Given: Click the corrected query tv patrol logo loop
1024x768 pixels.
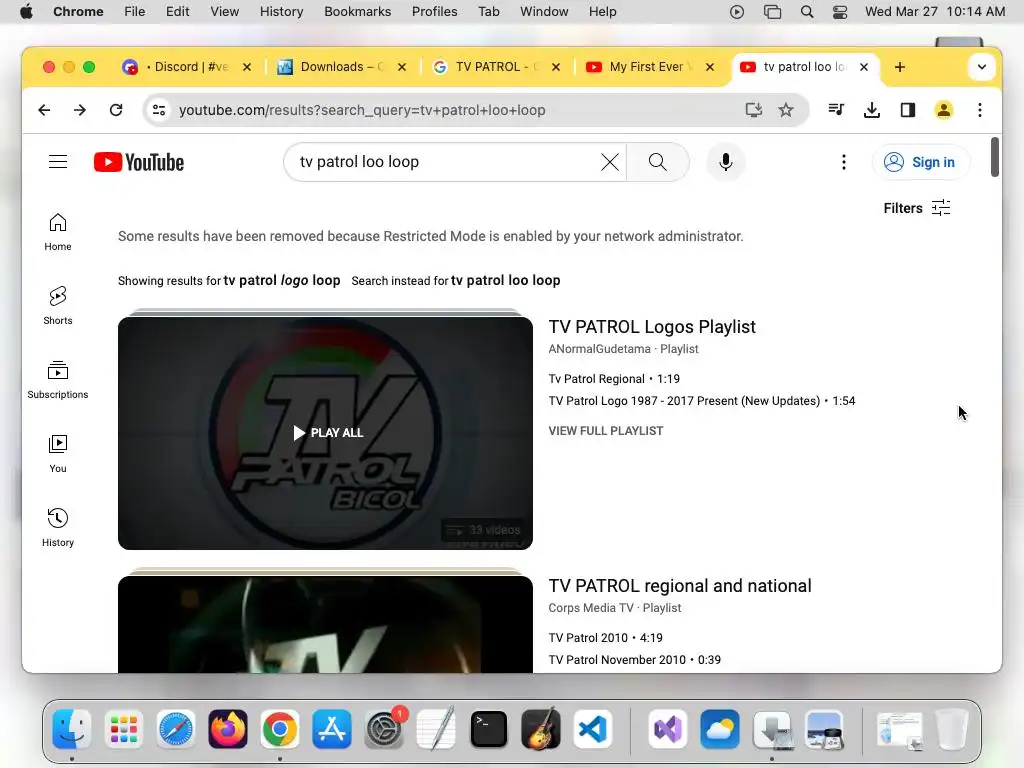Looking at the screenshot, I should pyautogui.click(x=282, y=280).
